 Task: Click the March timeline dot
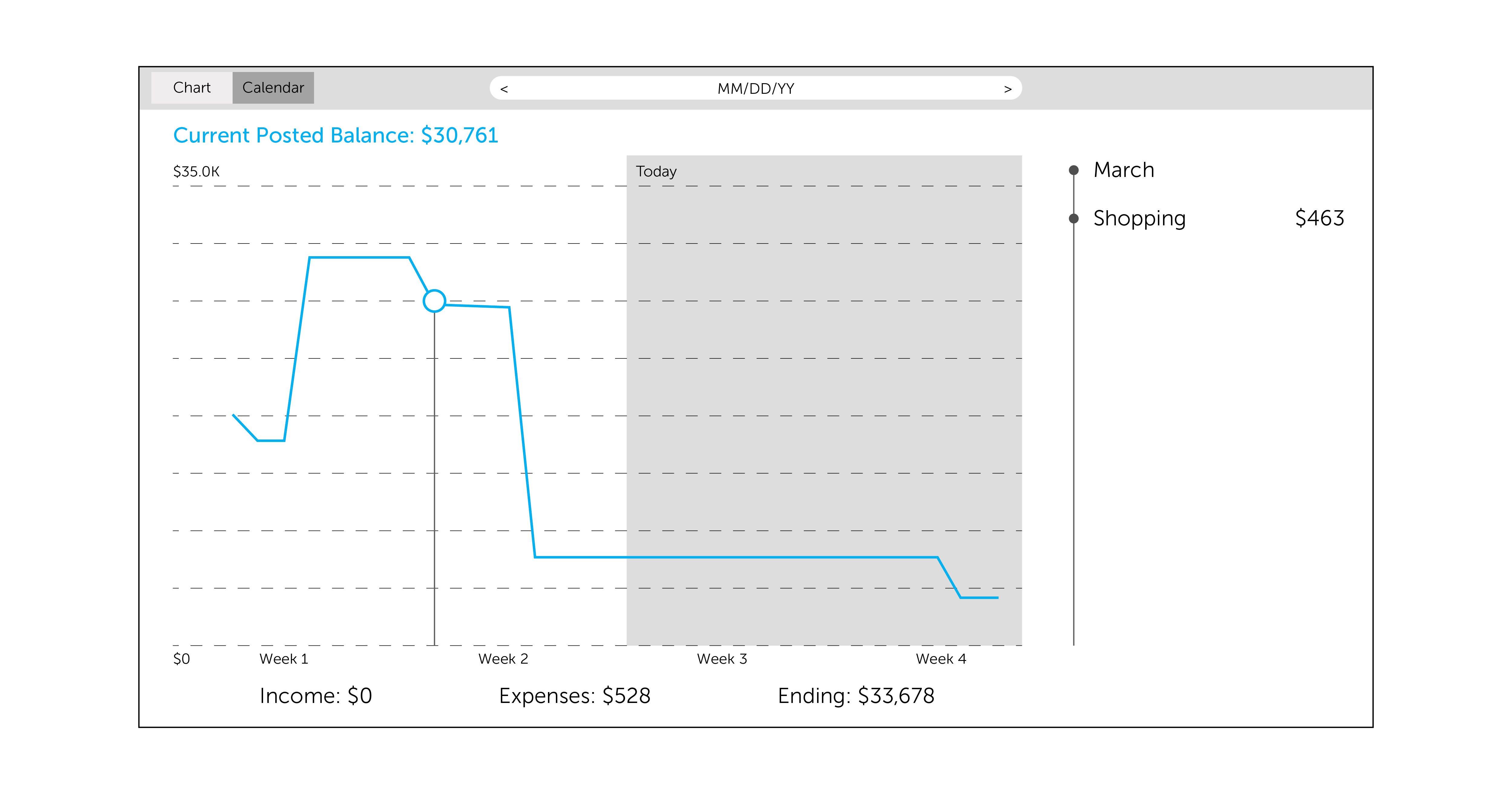coord(1074,170)
